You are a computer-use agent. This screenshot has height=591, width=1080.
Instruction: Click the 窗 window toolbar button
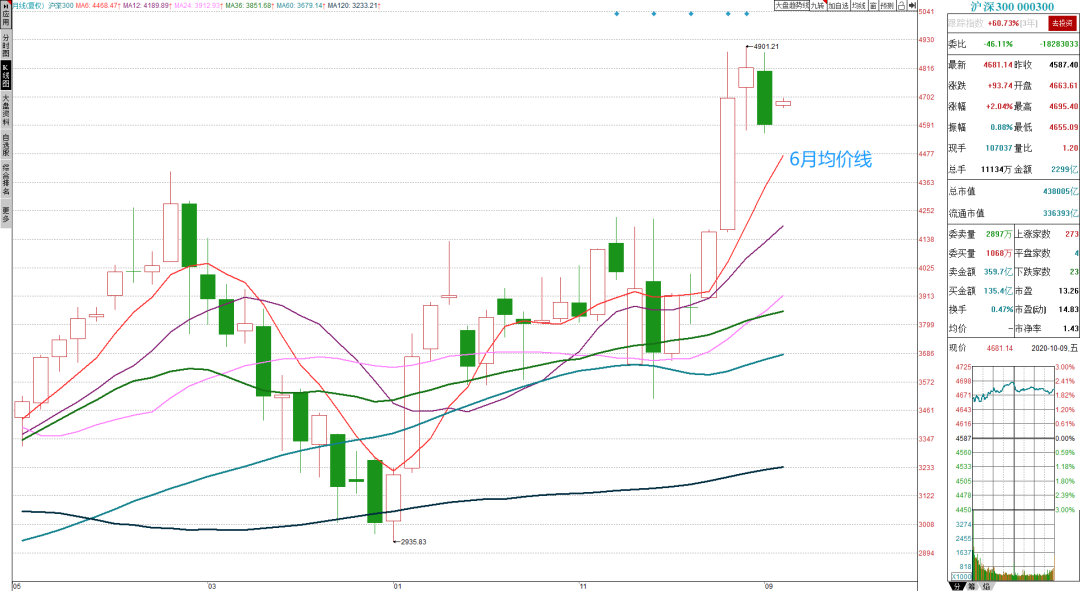(873, 6)
